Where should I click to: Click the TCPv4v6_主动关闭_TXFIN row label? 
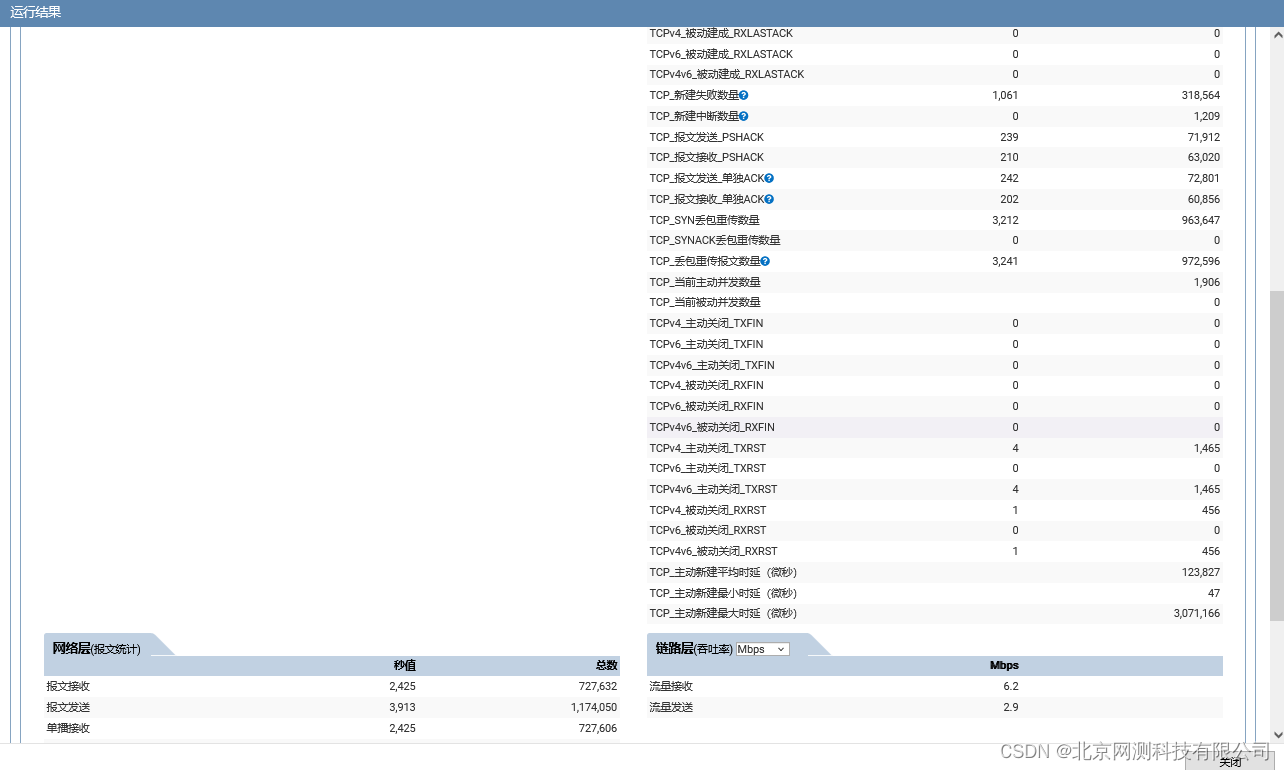(712, 365)
